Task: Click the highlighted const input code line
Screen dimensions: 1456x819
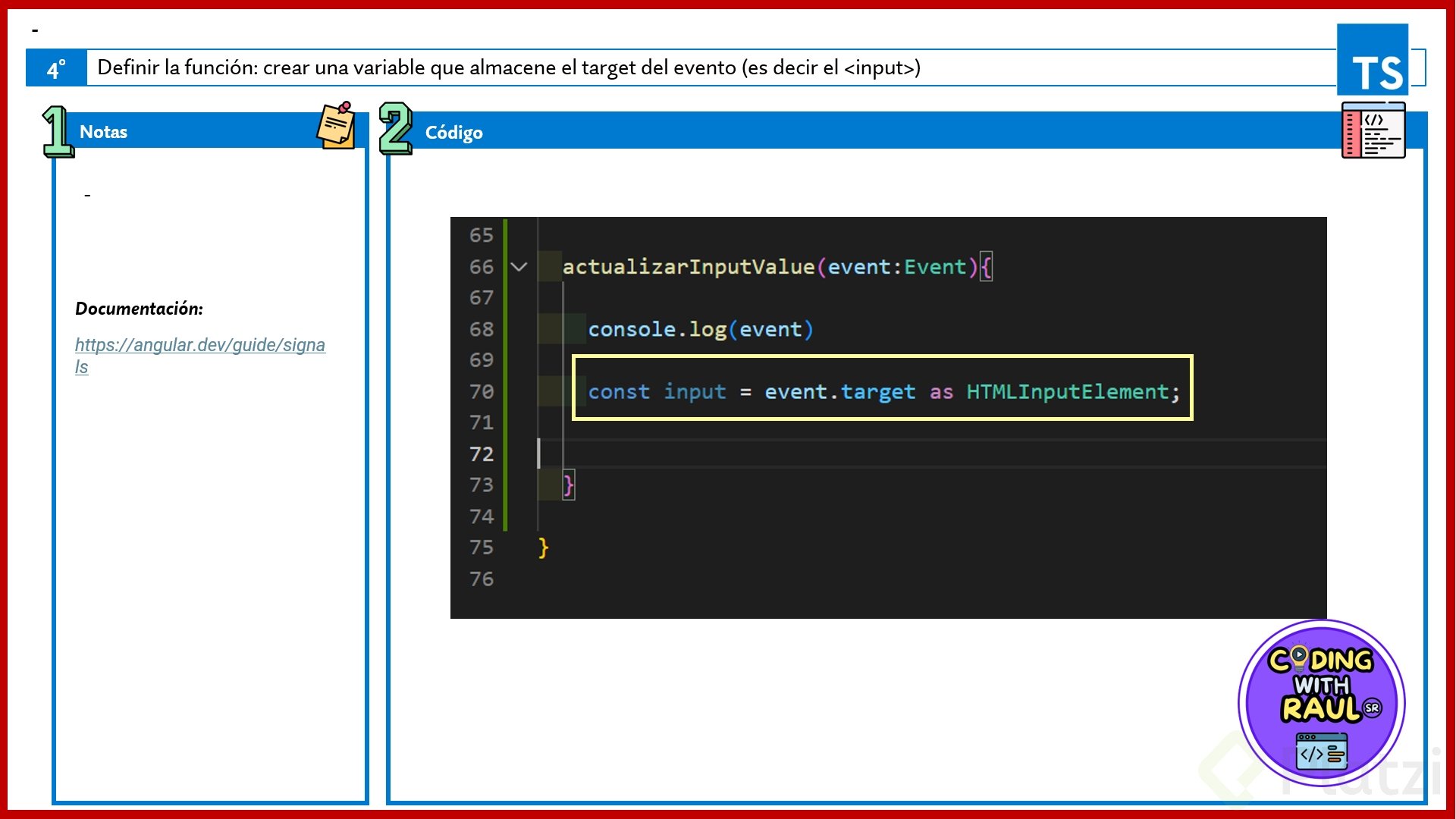Action: [883, 392]
